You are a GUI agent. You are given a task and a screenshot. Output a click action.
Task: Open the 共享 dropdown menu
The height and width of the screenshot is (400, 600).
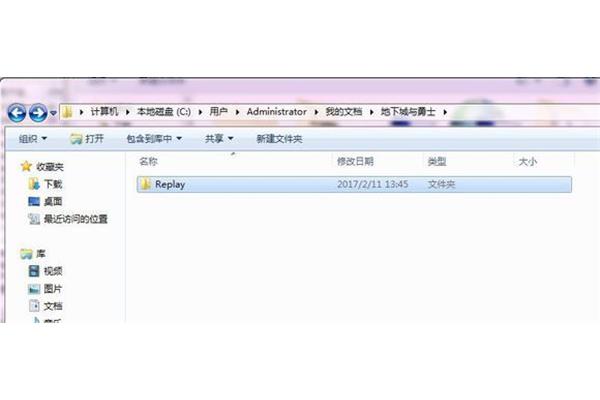point(219,139)
